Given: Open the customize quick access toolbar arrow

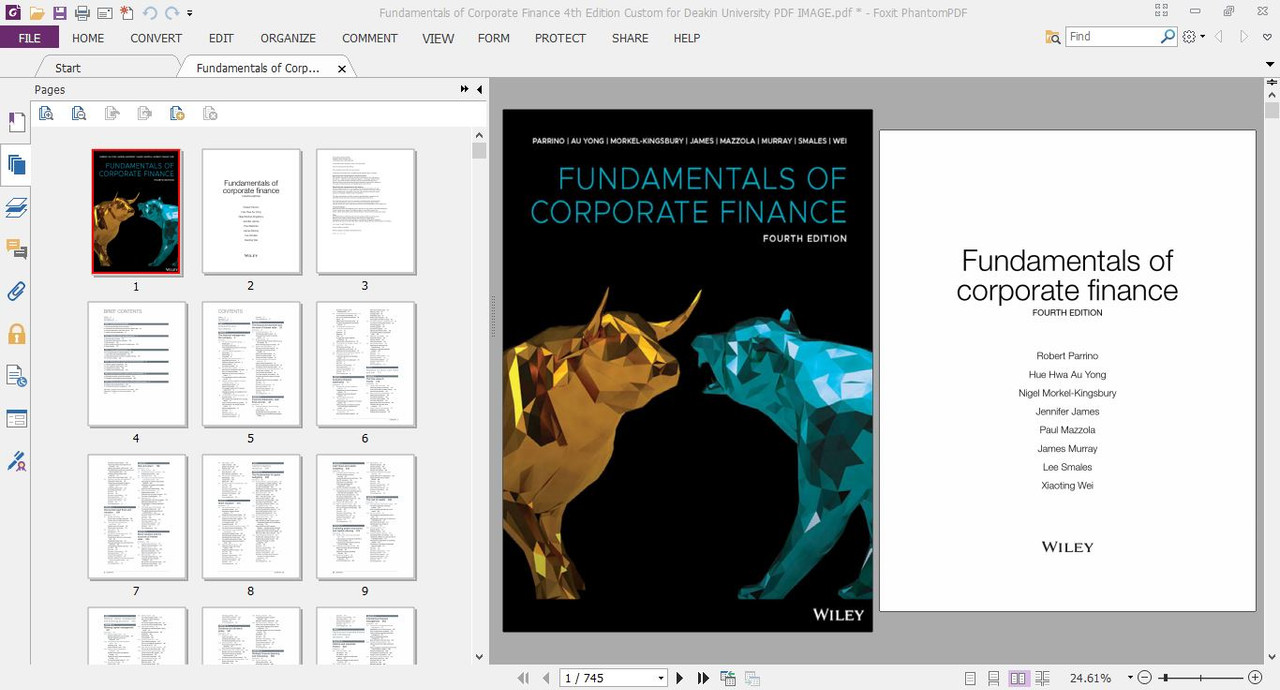Looking at the screenshot, I should (x=190, y=14).
